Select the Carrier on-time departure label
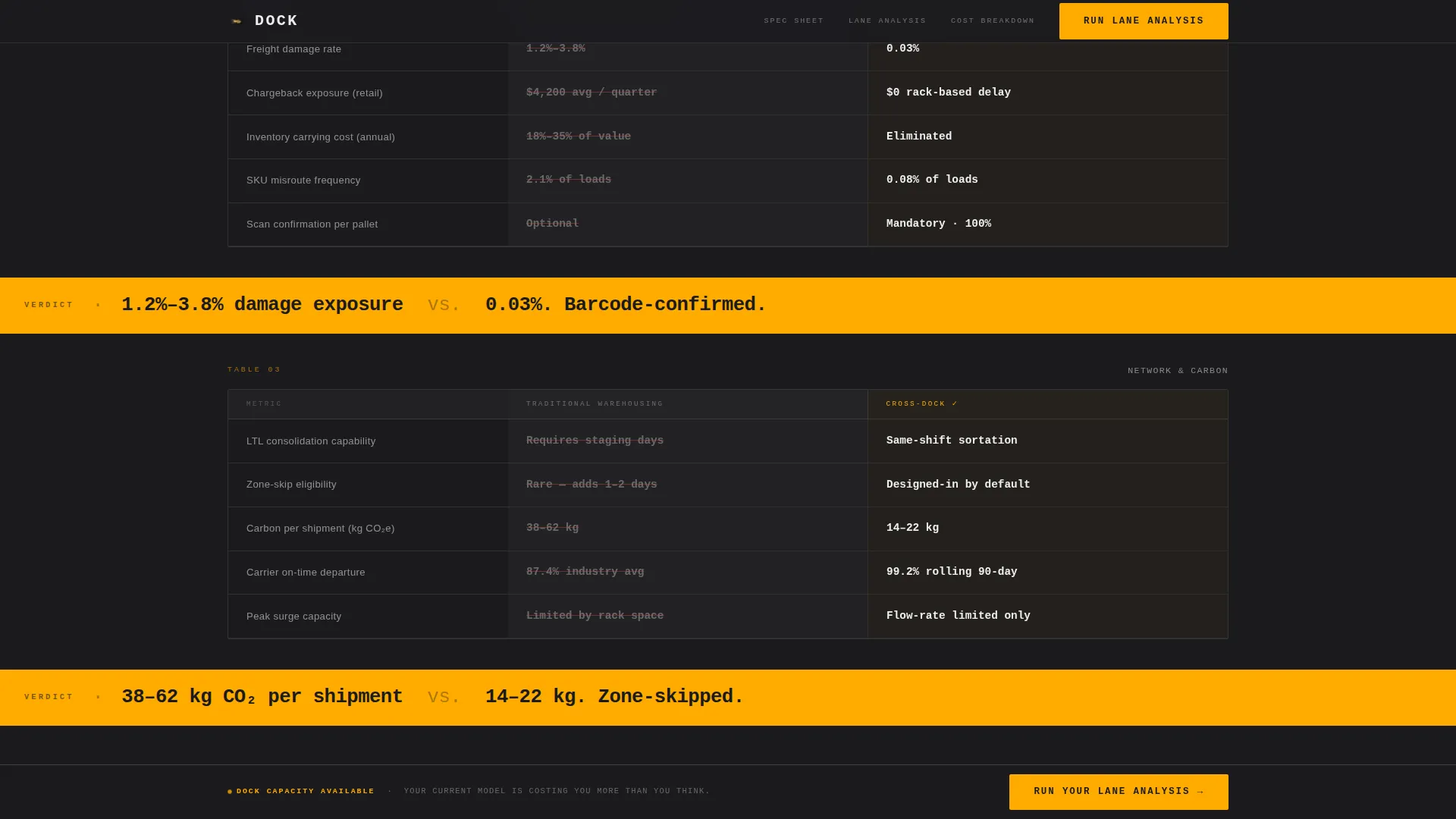Image resolution: width=1456 pixels, height=819 pixels. pyautogui.click(x=306, y=573)
